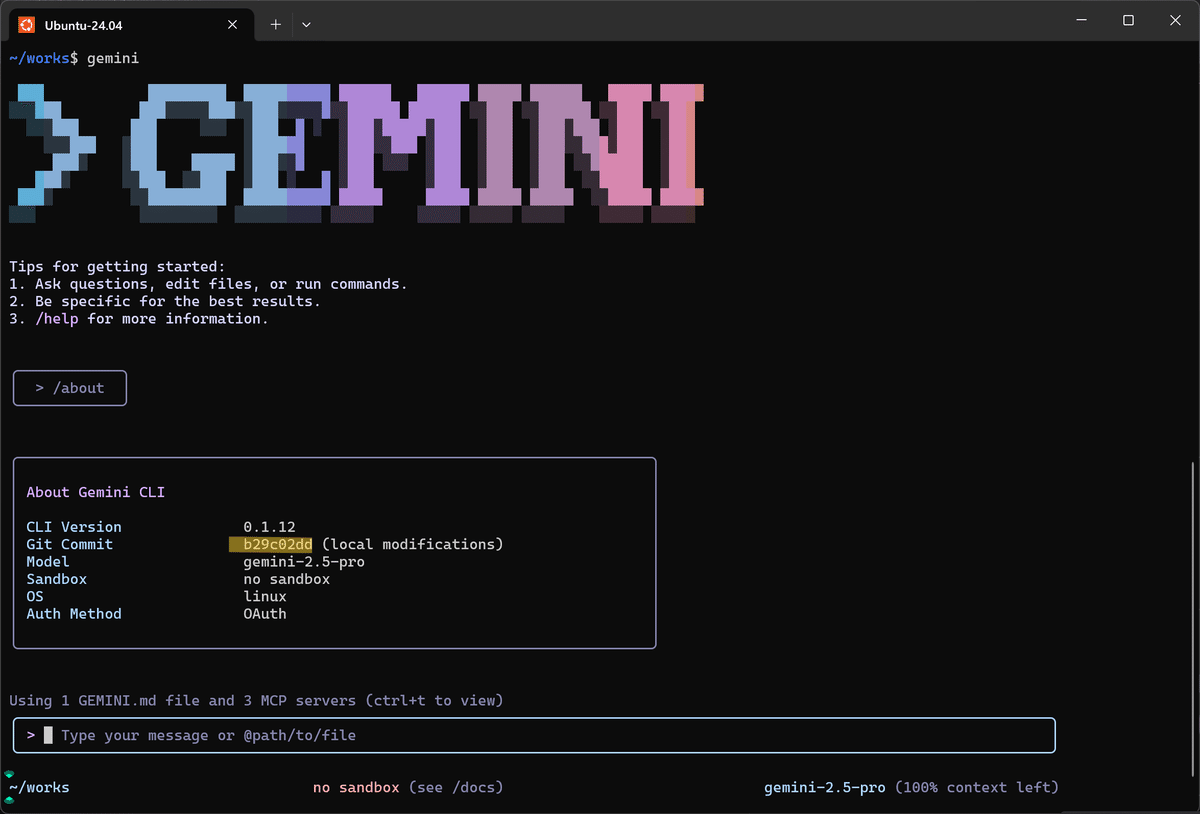Click the Ubuntu logo on the terminal tab

pos(25,24)
